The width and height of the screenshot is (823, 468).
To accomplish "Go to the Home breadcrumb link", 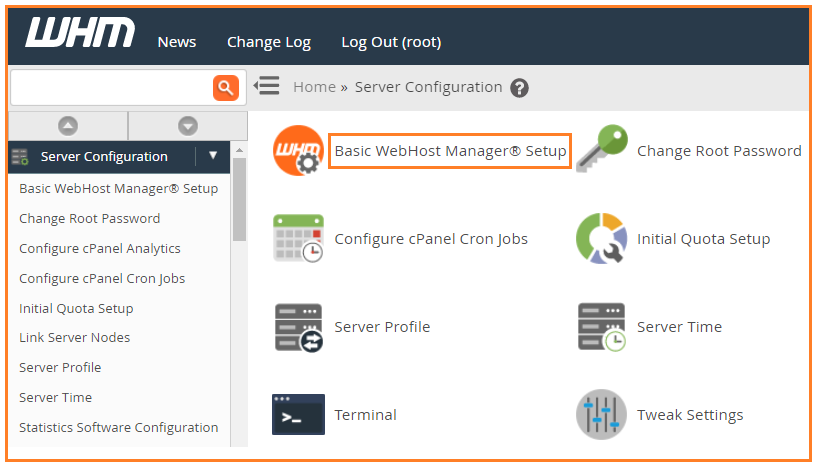I will [x=314, y=87].
